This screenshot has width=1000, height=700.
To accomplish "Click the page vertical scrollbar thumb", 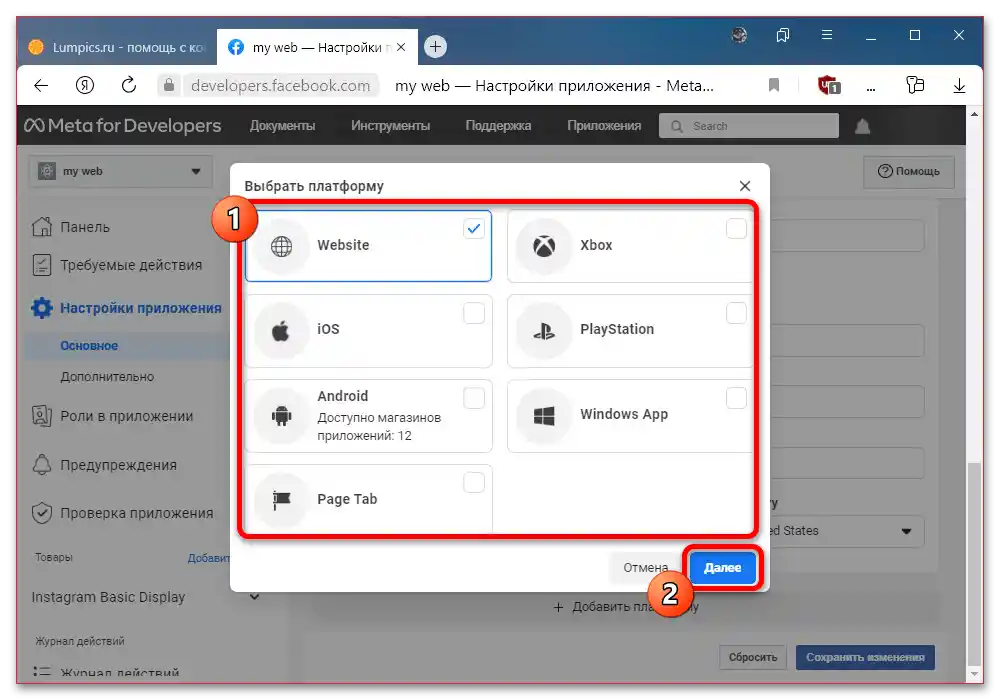I will [x=974, y=564].
